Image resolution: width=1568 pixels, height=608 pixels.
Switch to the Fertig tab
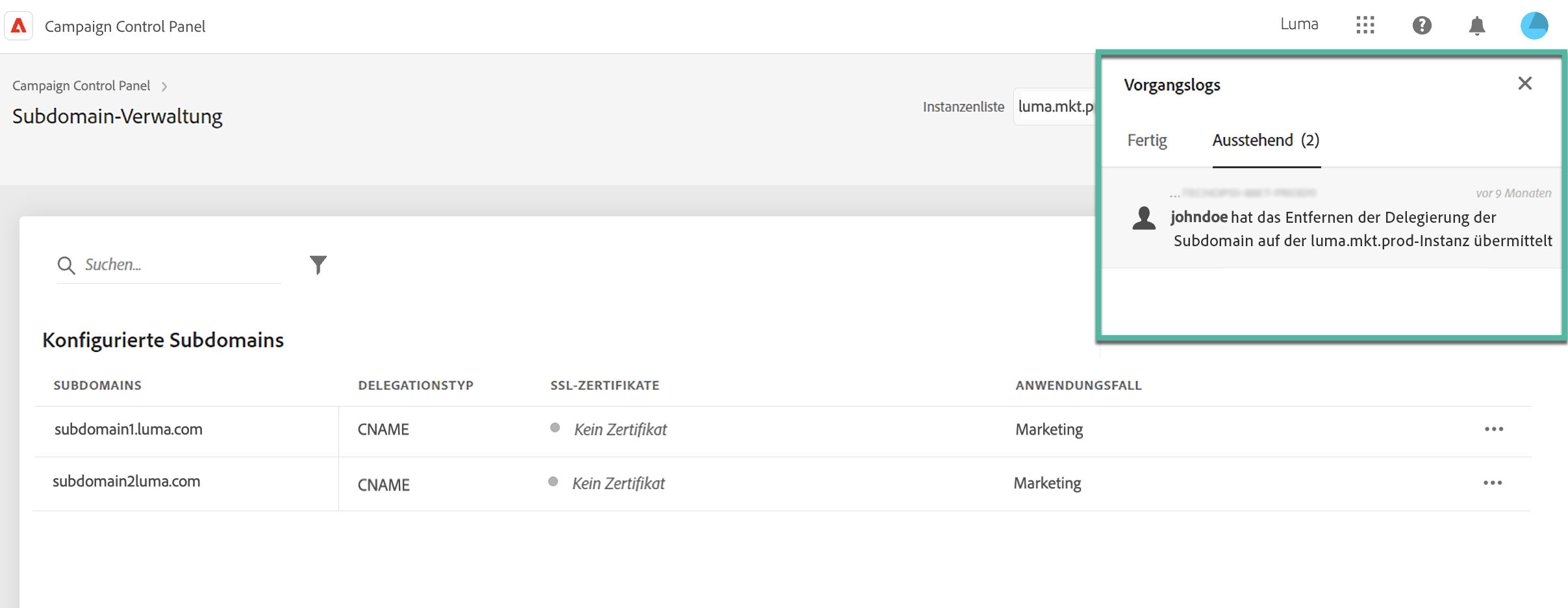click(1146, 140)
